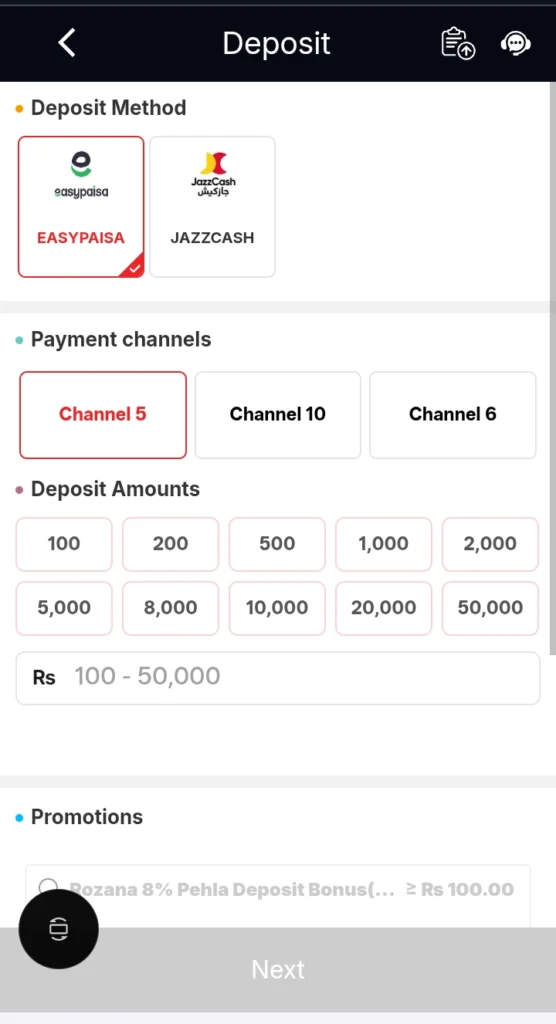This screenshot has height=1024, width=556.
Task: Click the Payment channels heading
Action: (121, 340)
